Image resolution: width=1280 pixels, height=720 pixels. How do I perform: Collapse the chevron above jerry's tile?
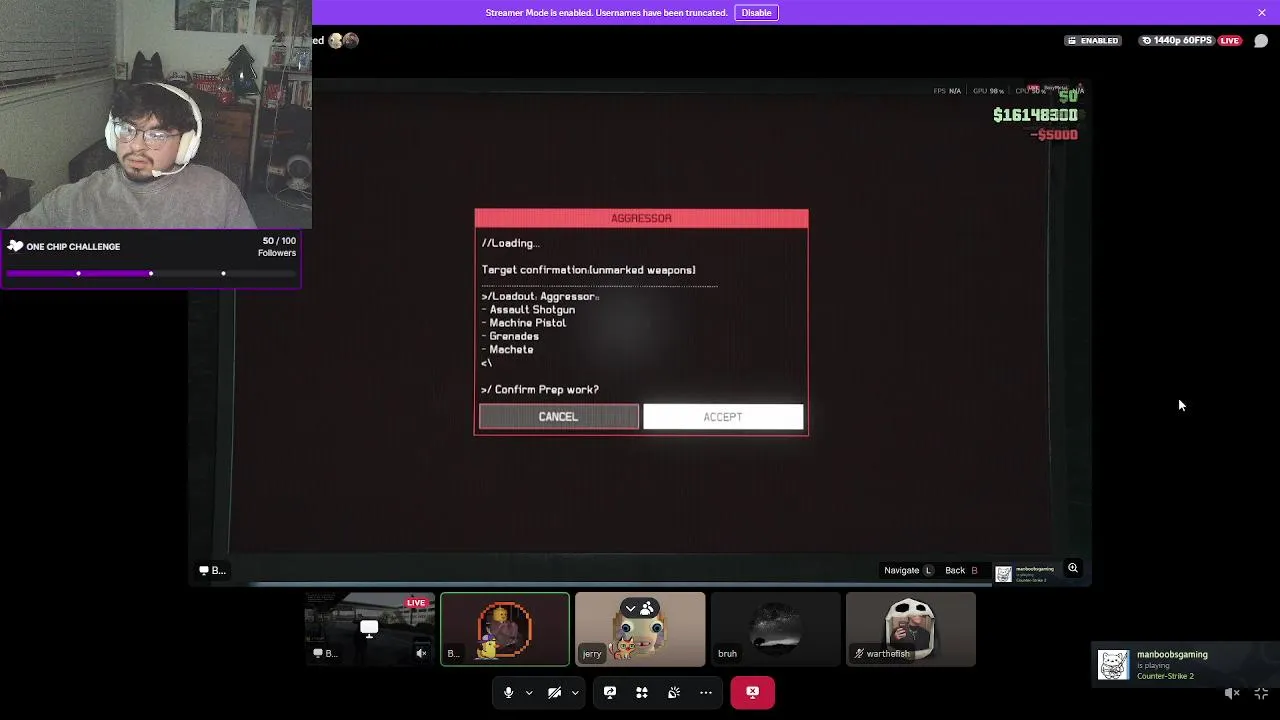631,608
